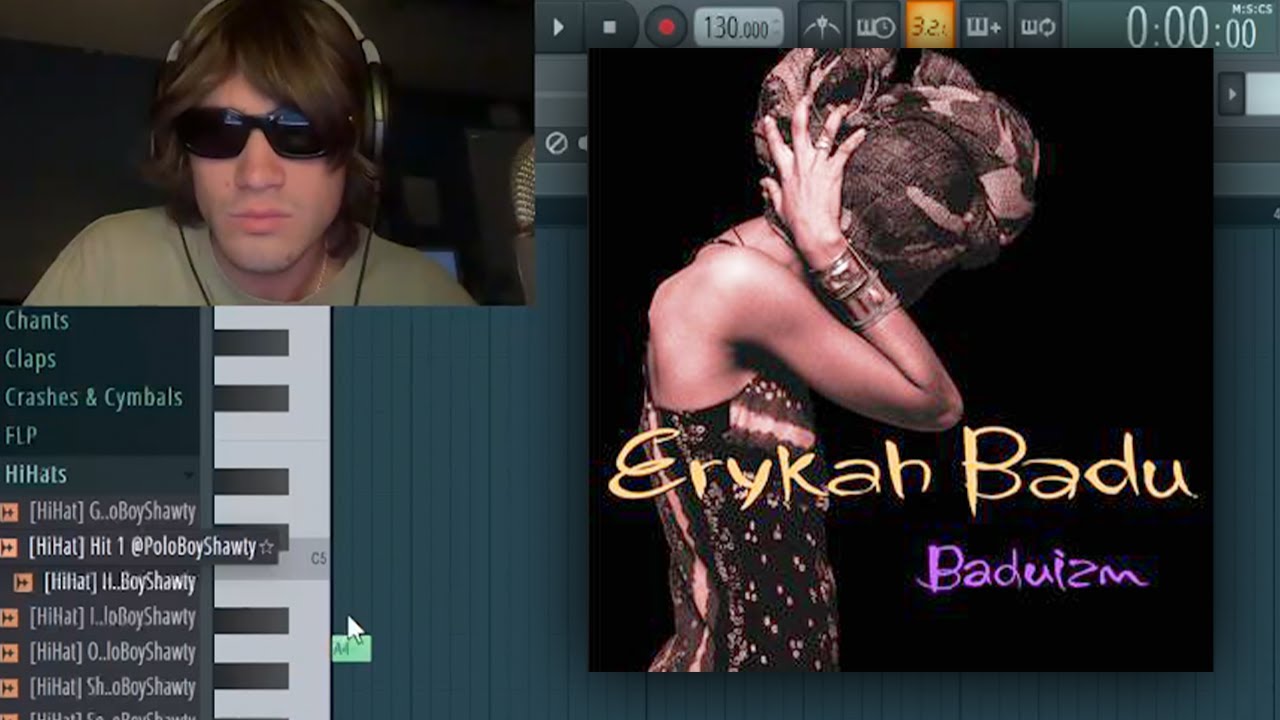The image size is (1280, 720).
Task: Toggle the metronome icon
Action: tap(823, 27)
